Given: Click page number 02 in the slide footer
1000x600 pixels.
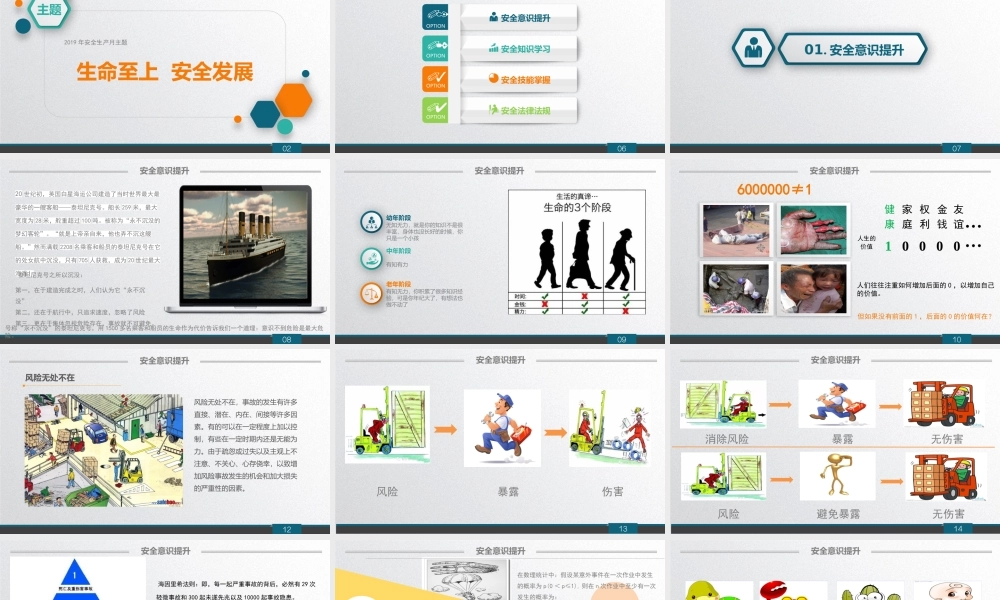Looking at the screenshot, I should point(287,149).
